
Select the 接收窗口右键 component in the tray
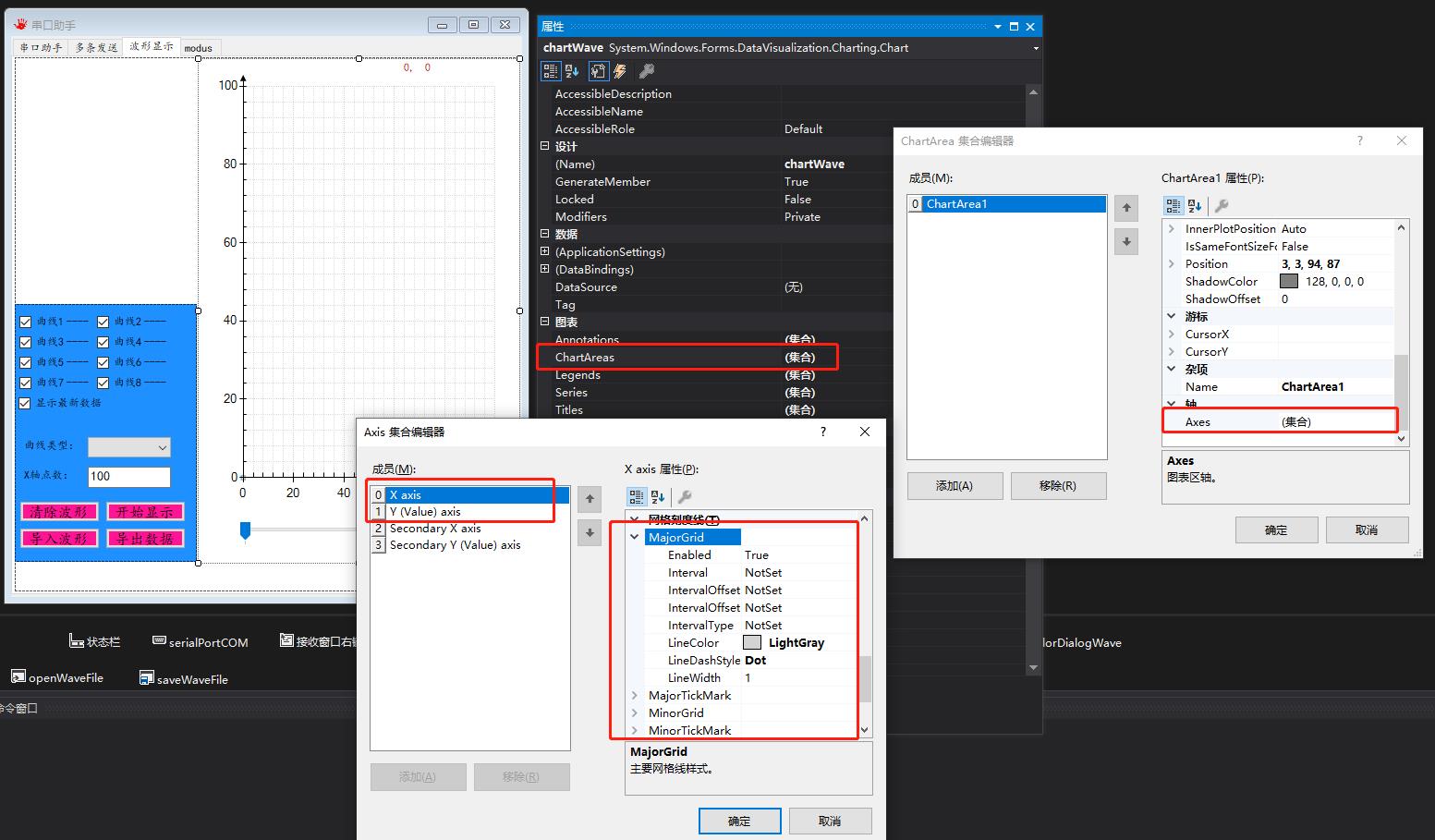(x=318, y=641)
